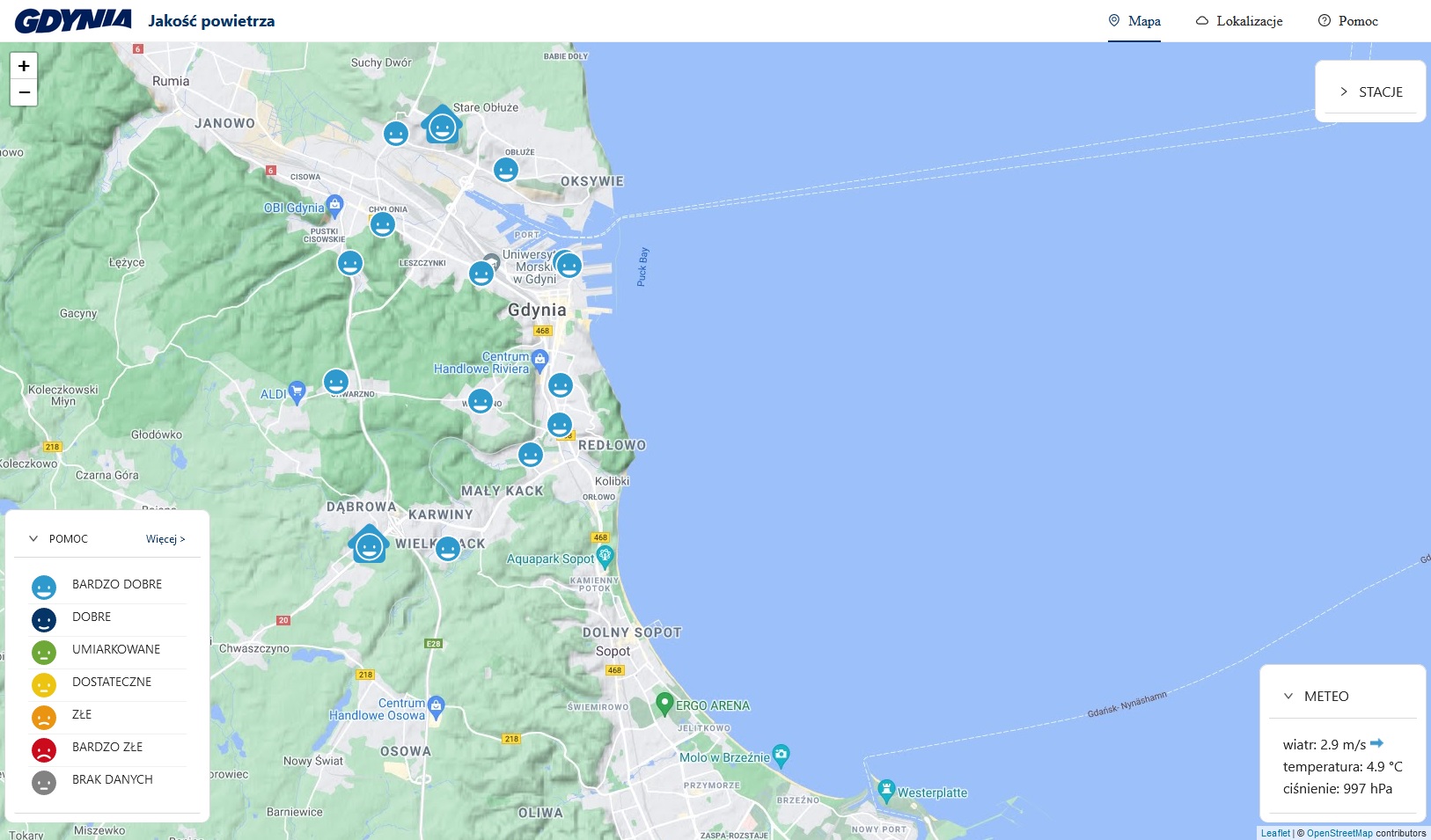
Task: Click the Więcej link in legend
Action: tap(165, 539)
